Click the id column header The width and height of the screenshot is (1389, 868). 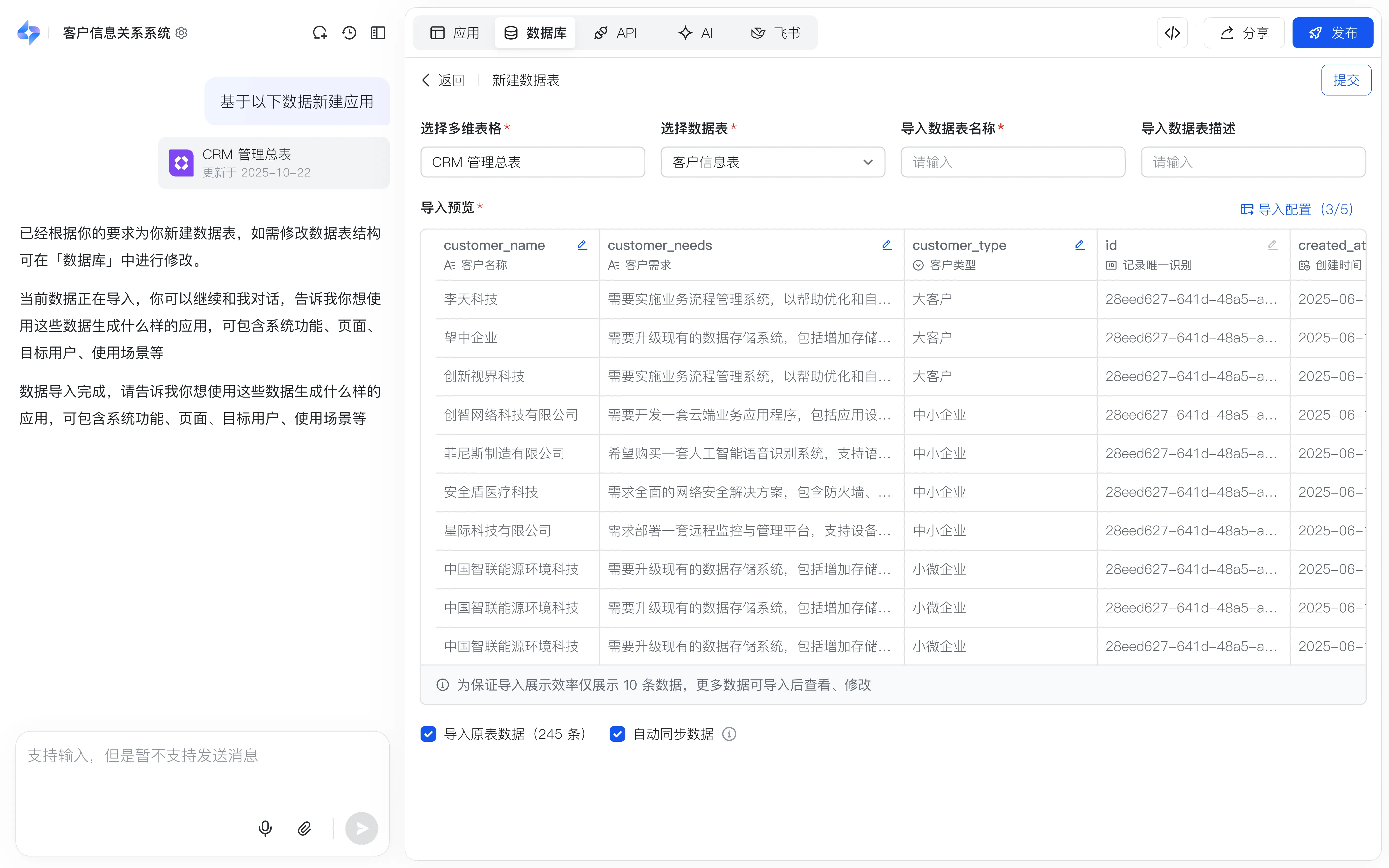point(1193,255)
